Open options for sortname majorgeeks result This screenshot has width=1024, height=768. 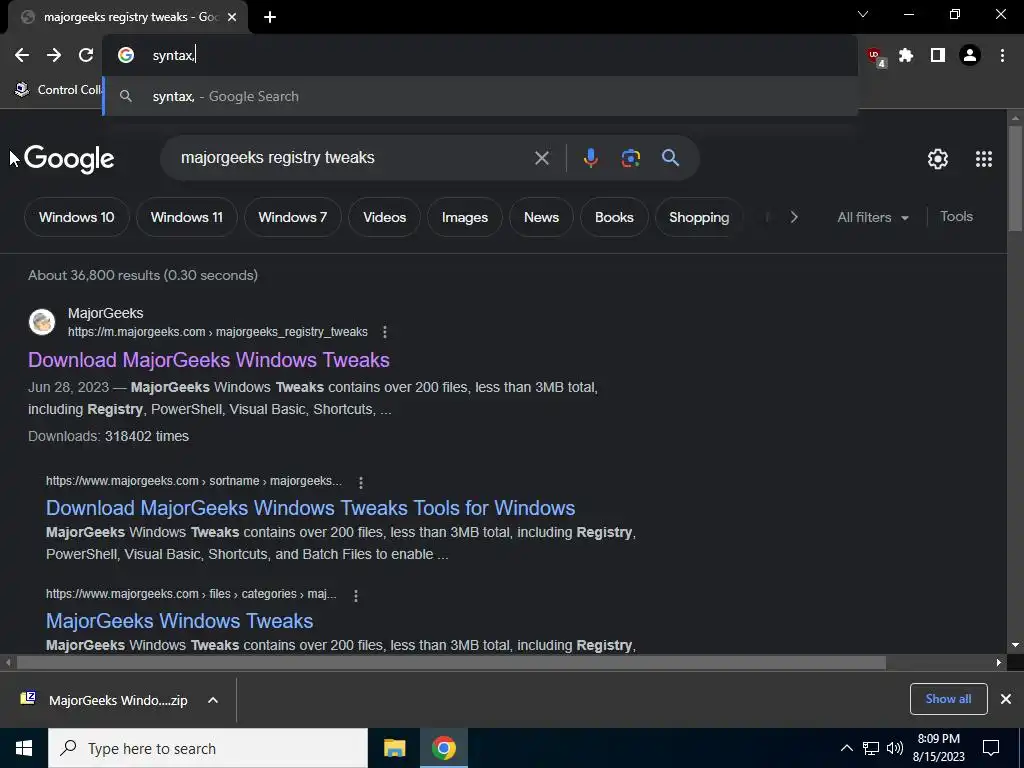pos(360,482)
